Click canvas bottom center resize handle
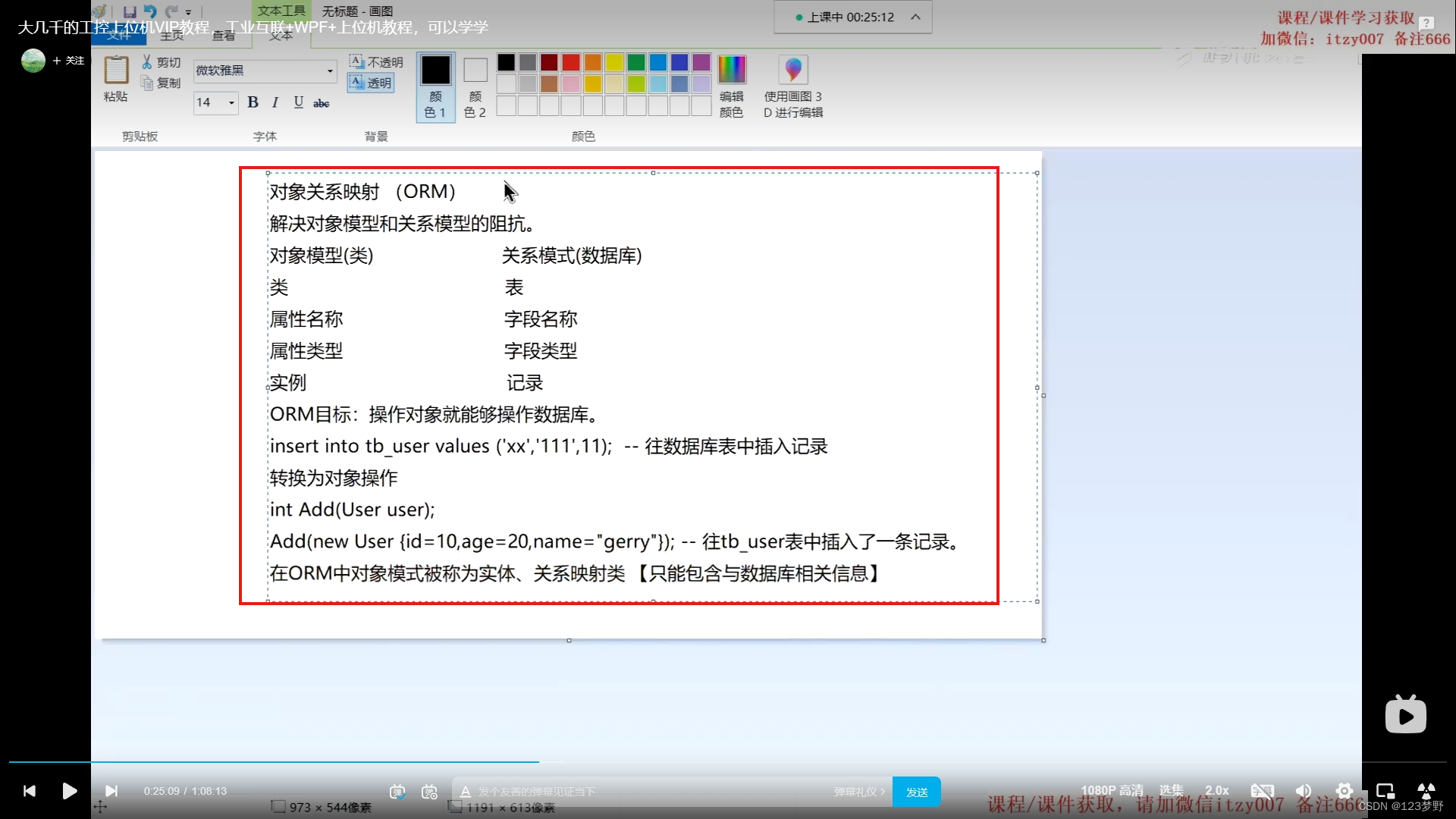1456x819 pixels. [x=570, y=641]
